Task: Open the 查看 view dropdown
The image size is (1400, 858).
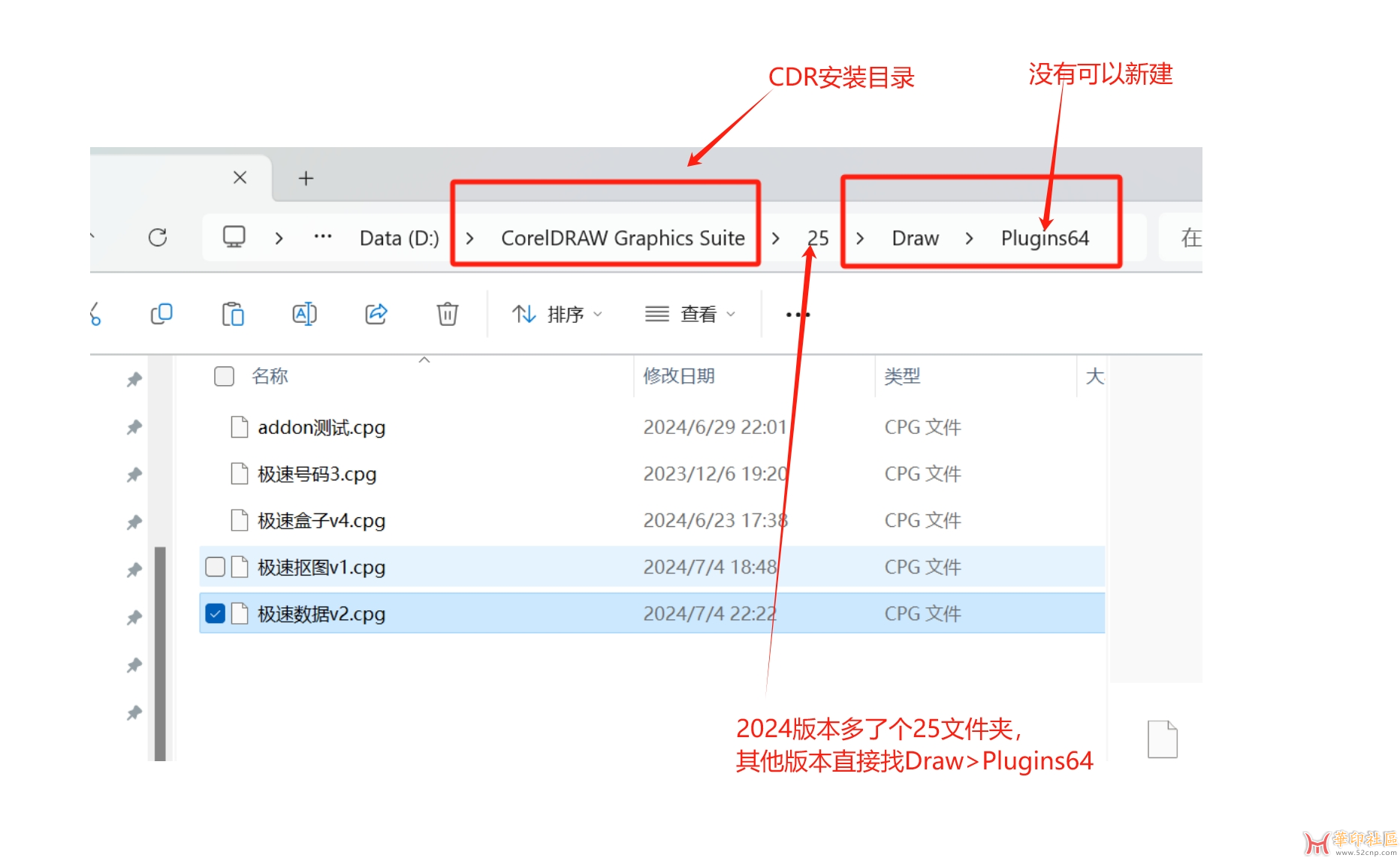Action: [x=689, y=315]
